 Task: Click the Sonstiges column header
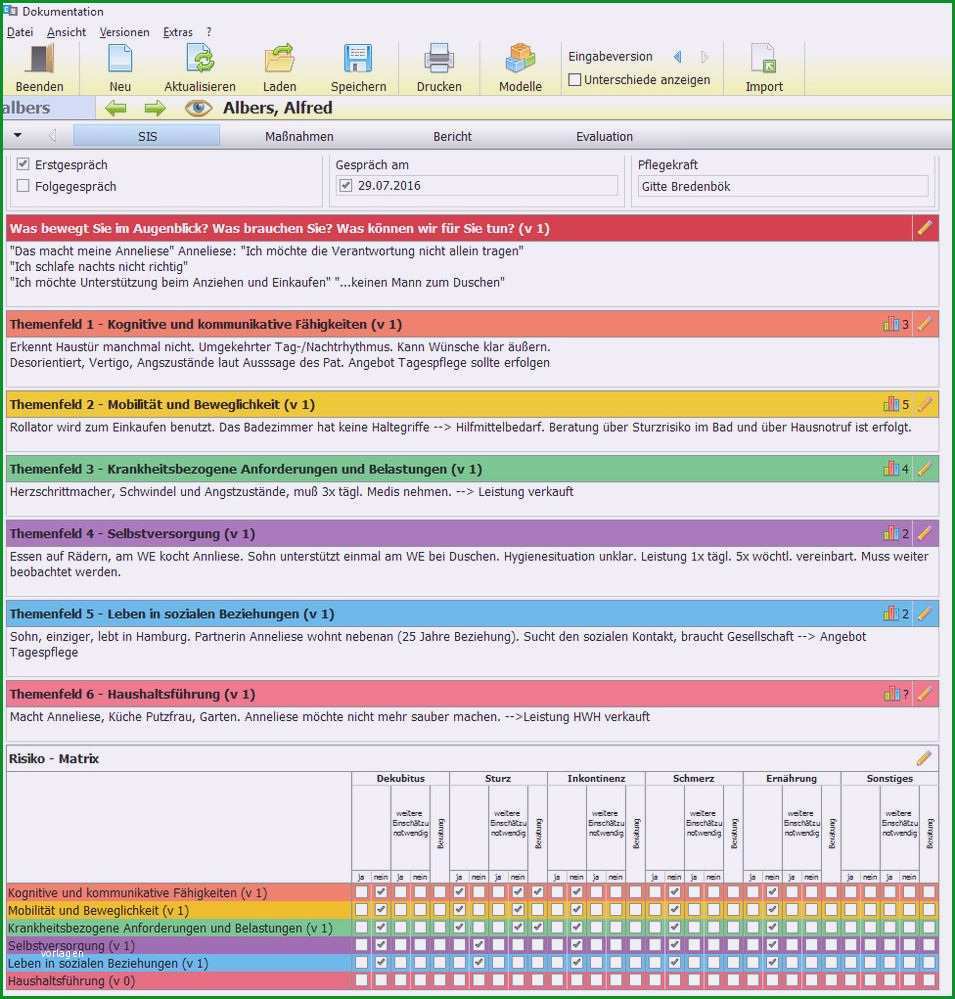click(x=889, y=778)
